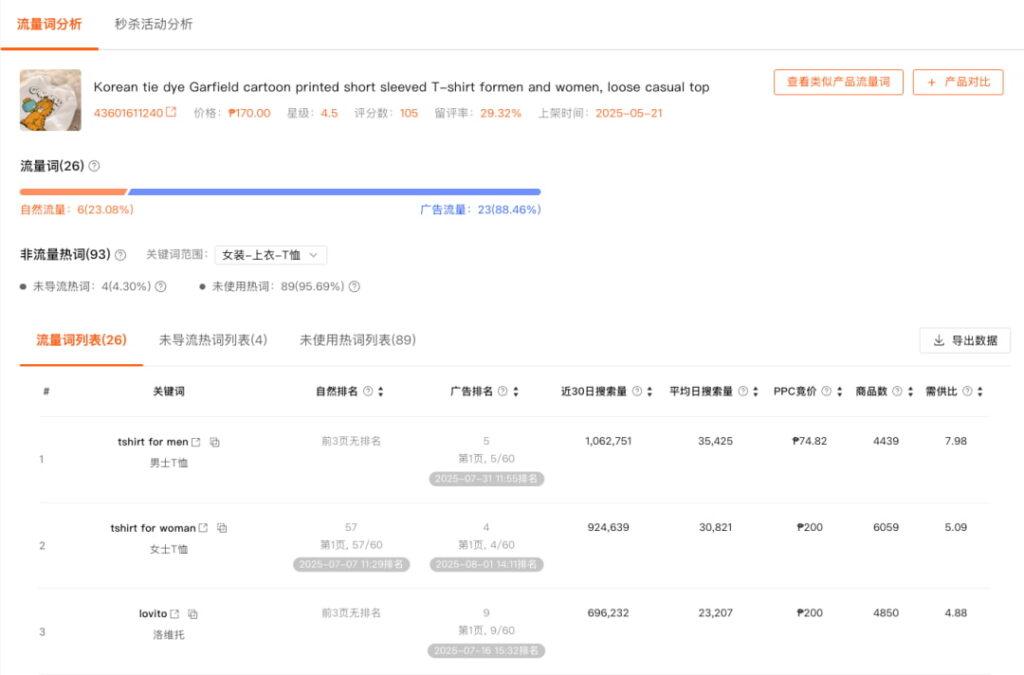
Task: Switch to the 秒杀活动分析 tab
Action: click(152, 25)
